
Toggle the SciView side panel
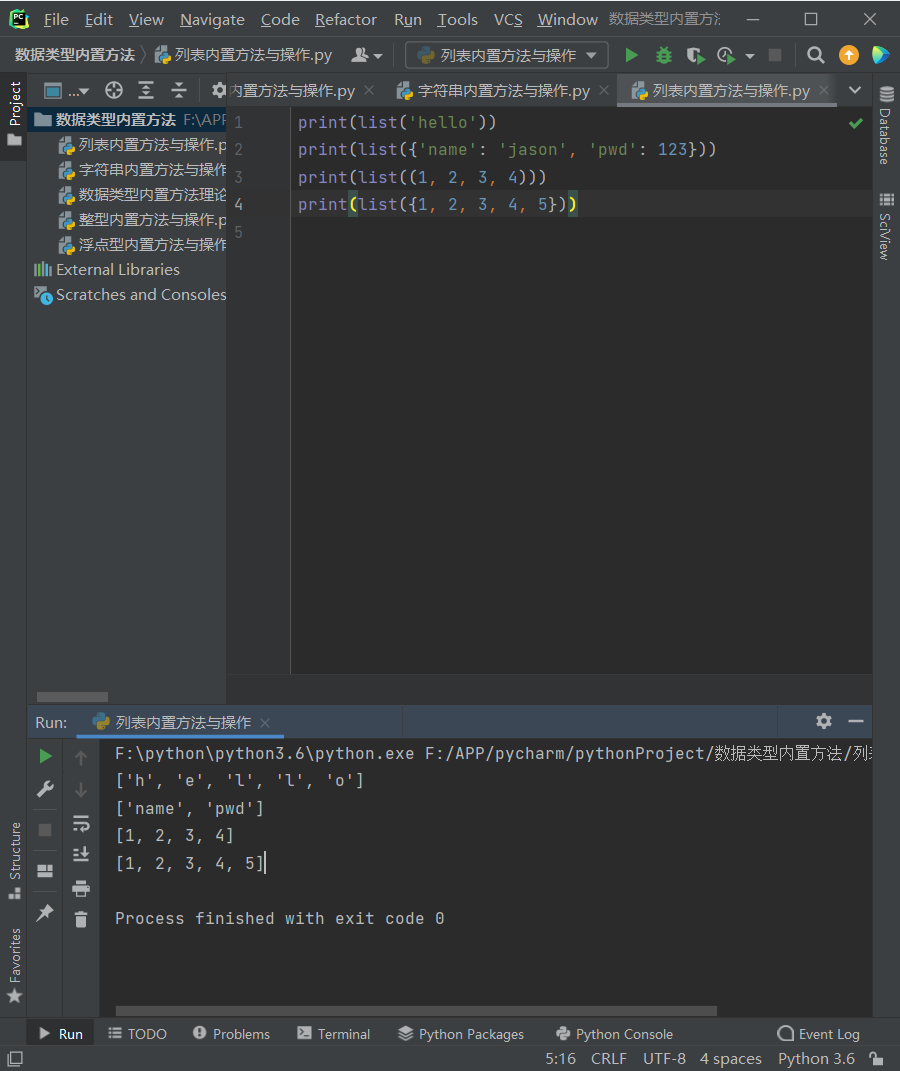[x=886, y=226]
